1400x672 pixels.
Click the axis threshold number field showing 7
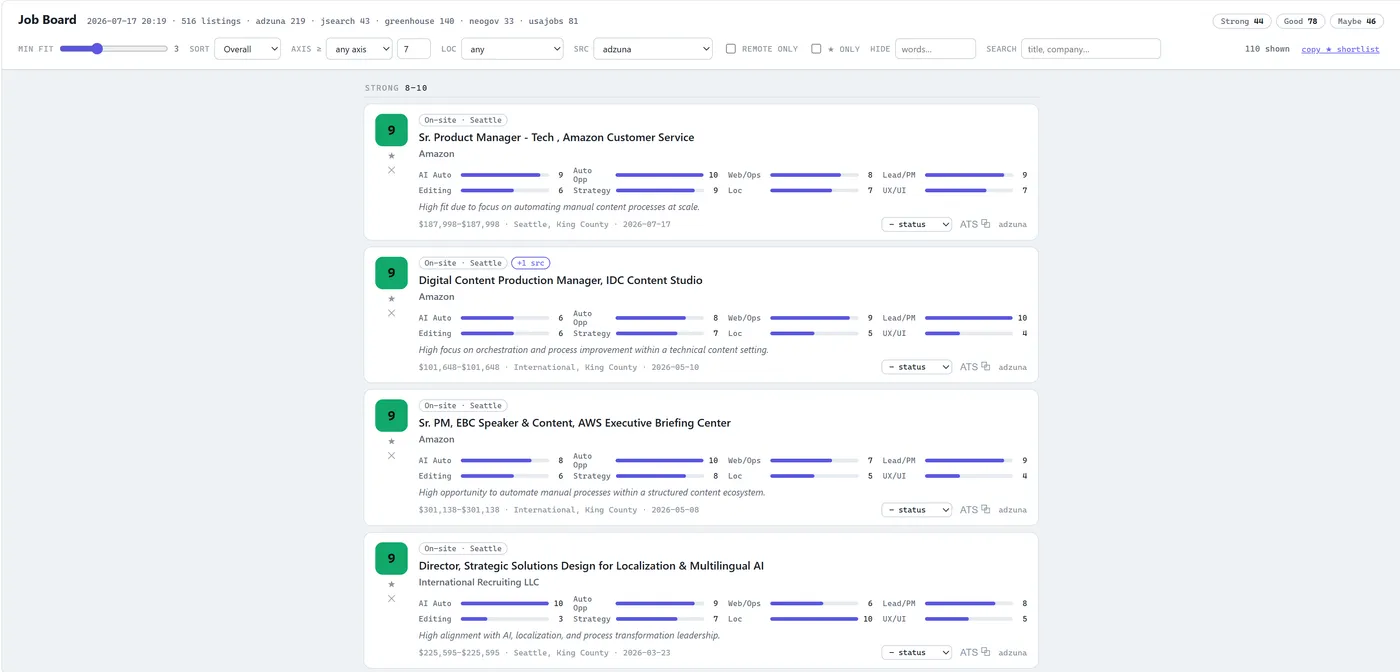[x=414, y=48]
